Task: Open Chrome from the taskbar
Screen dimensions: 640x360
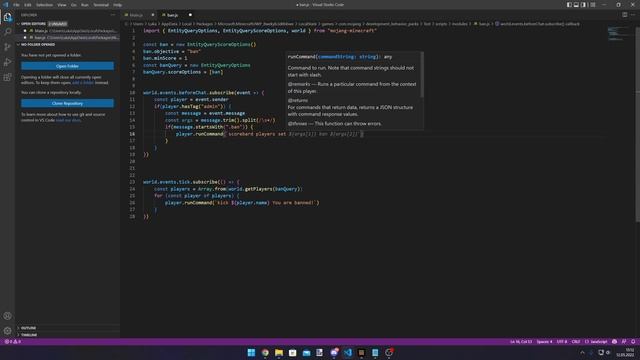Action: 265,353
